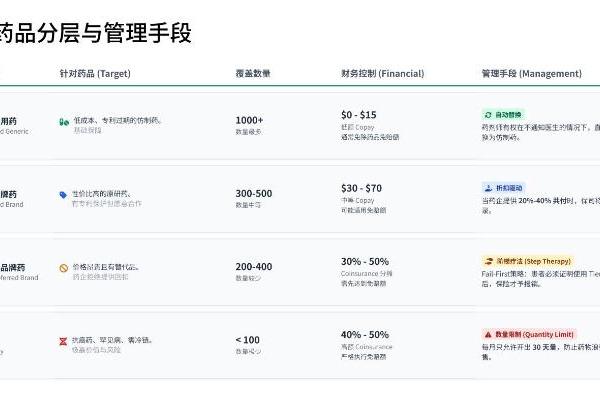Click the blue 折扣驱动 badge label

click(504, 188)
